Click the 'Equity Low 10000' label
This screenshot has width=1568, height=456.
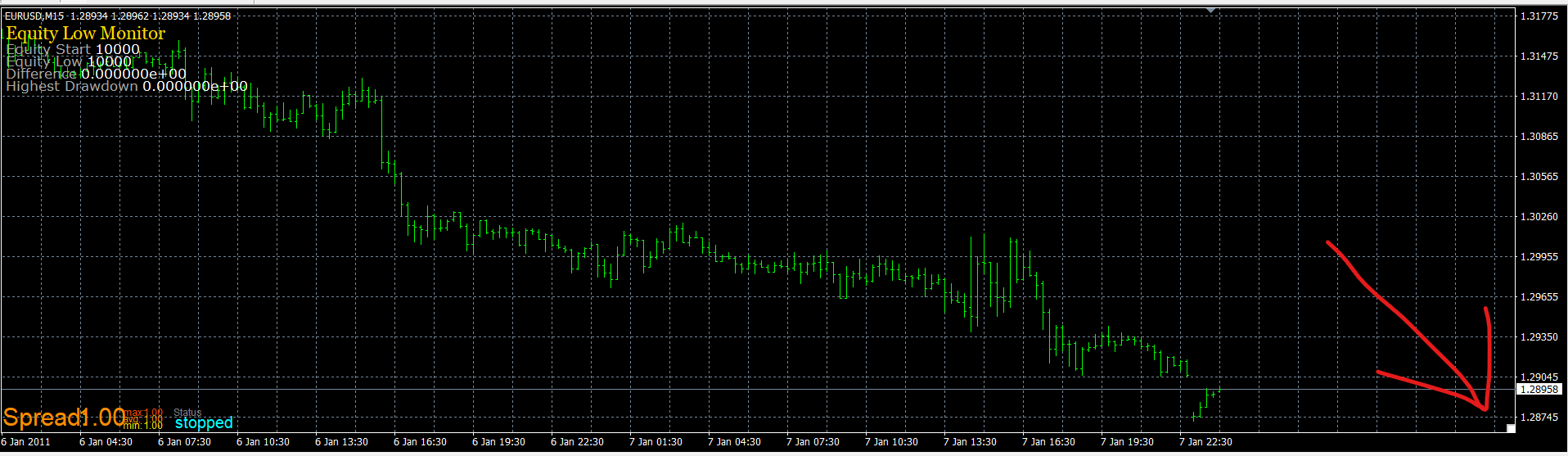(69, 61)
